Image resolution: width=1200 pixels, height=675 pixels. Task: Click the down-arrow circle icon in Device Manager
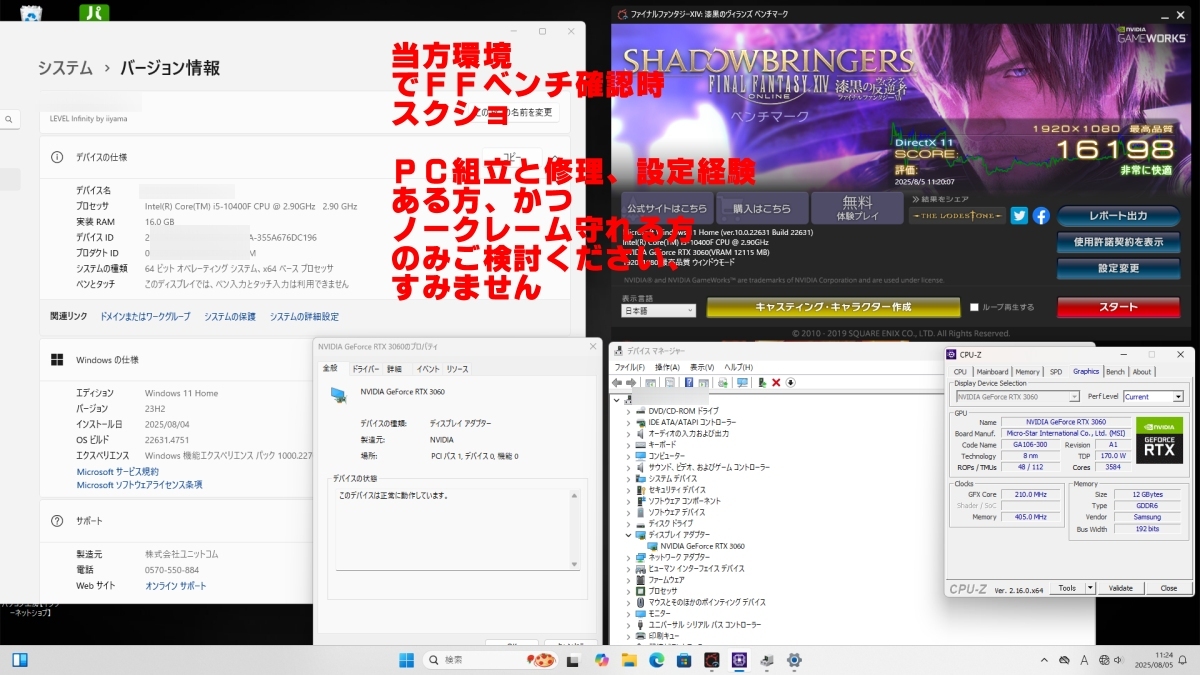pyautogui.click(x=790, y=382)
